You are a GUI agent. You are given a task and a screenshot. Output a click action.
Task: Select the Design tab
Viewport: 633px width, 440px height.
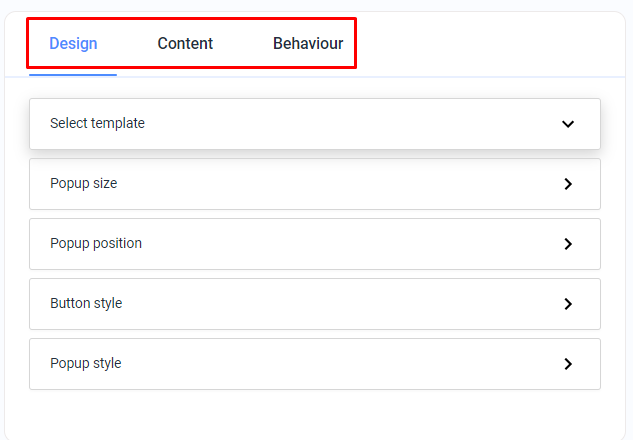[x=73, y=44]
